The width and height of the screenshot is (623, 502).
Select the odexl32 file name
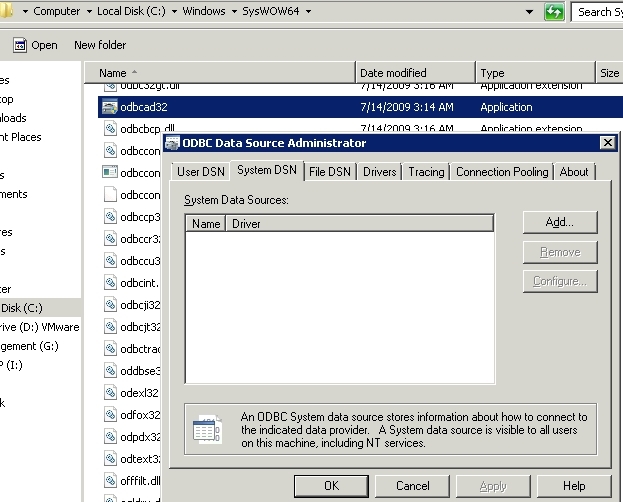139,393
